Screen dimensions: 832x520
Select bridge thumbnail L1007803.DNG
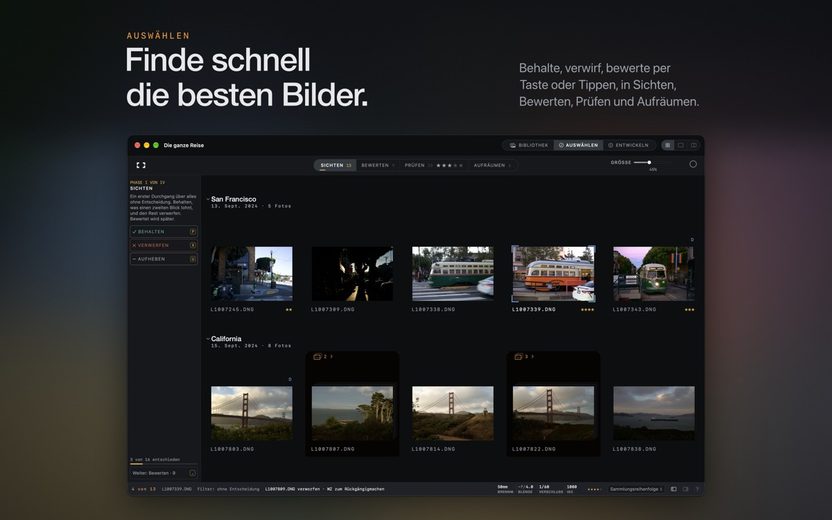pos(252,413)
